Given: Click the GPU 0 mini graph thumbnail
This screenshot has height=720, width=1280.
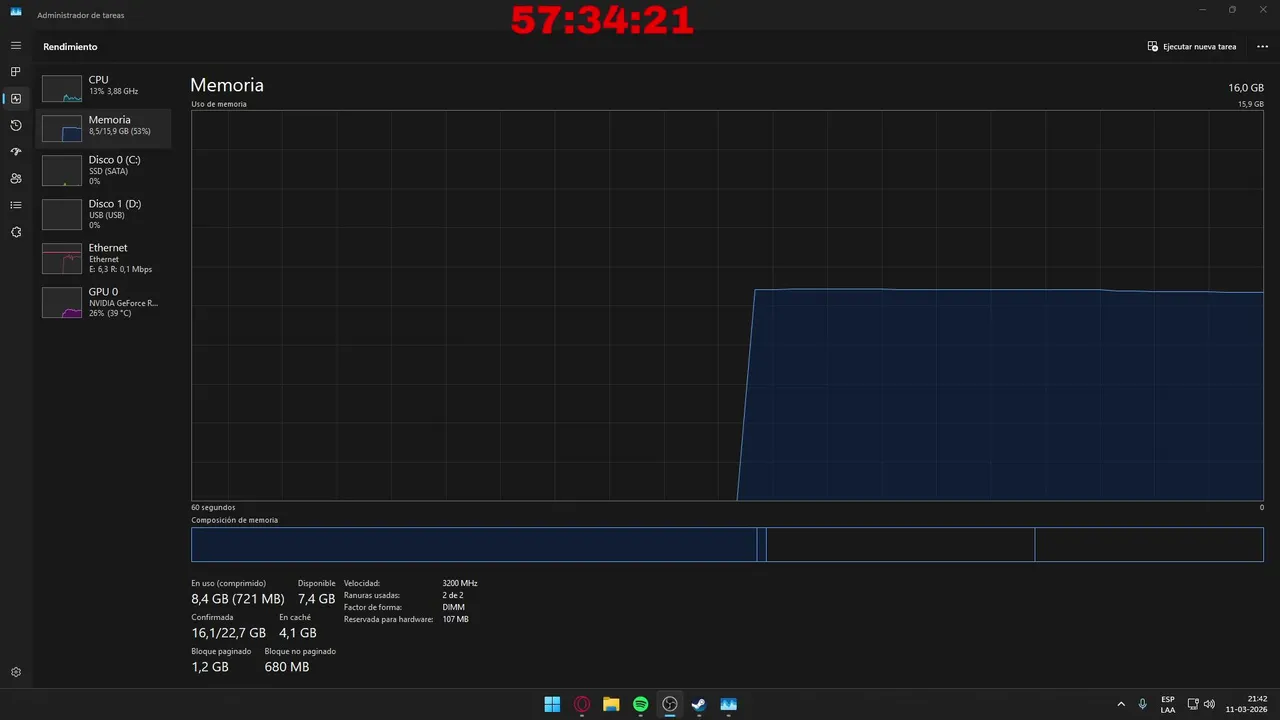Looking at the screenshot, I should coord(62,302).
